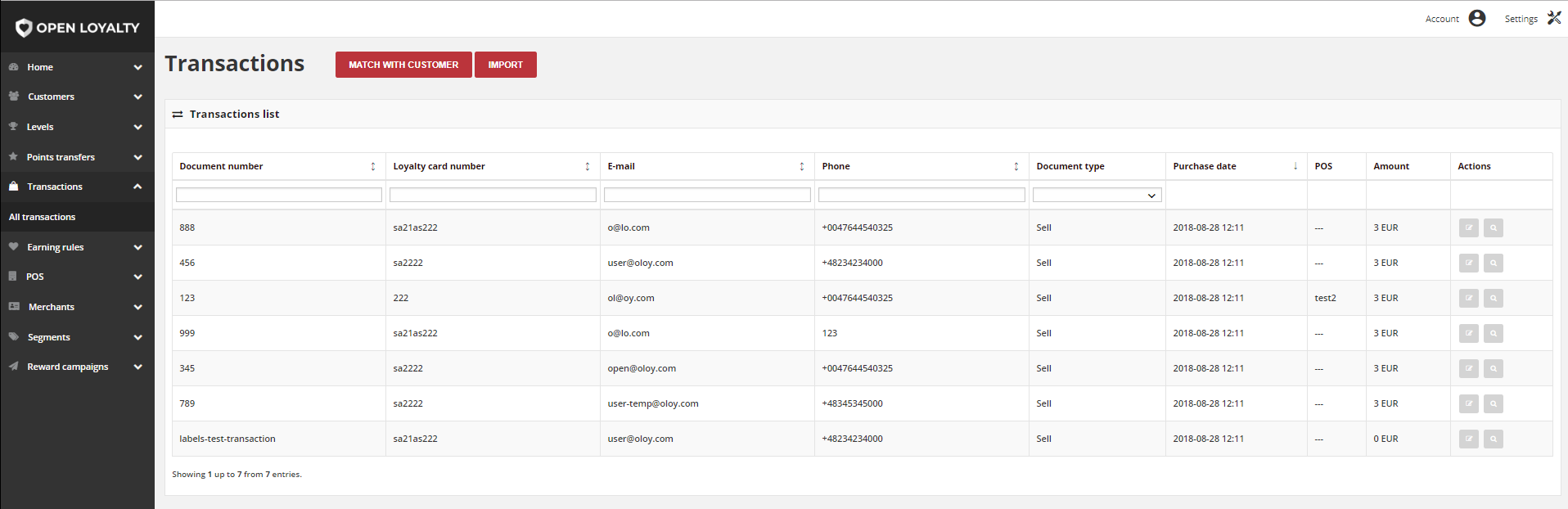Image resolution: width=1568 pixels, height=509 pixels.
Task: Open Settings tools icon in header
Action: point(1553,18)
